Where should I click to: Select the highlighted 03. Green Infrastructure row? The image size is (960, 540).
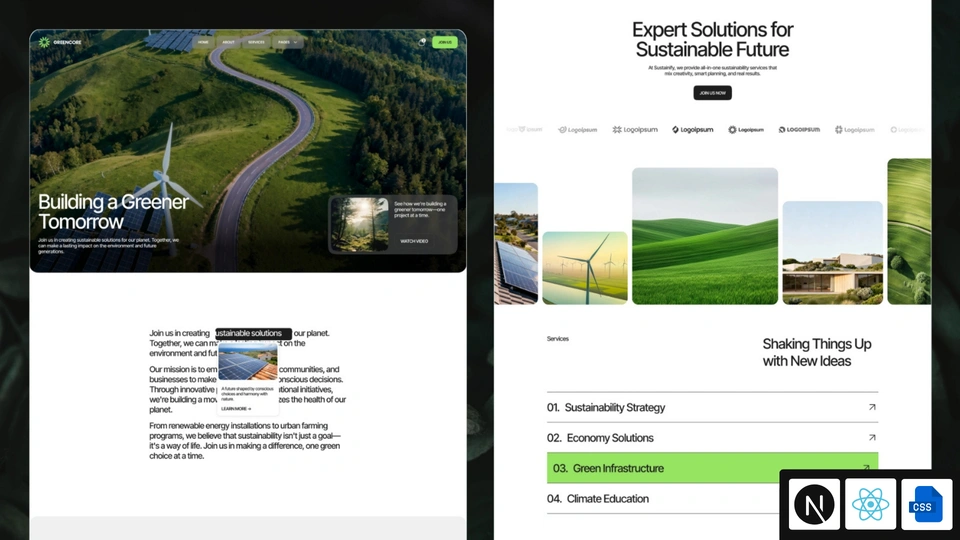click(712, 468)
